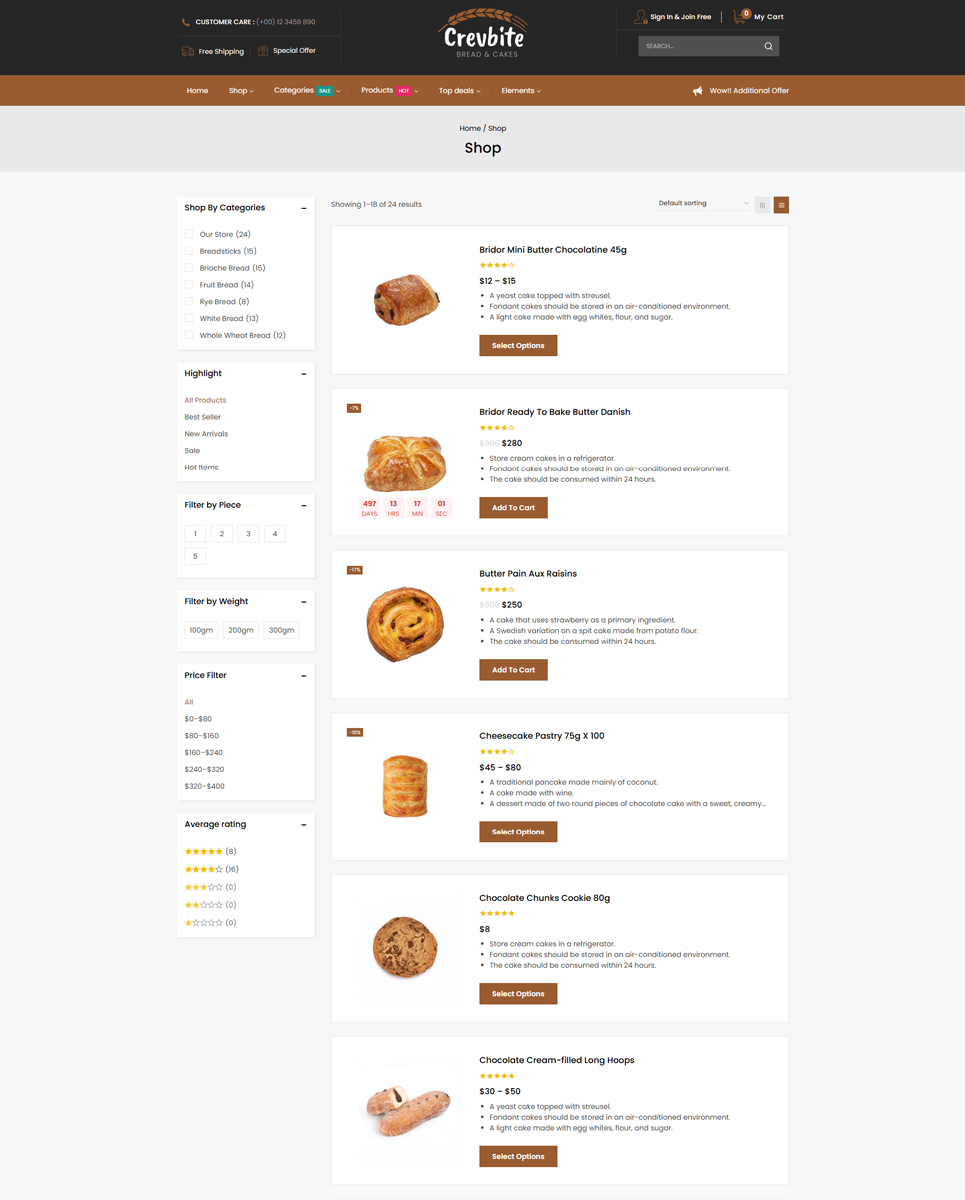
Task: Open the shopping cart icon
Action: [740, 17]
